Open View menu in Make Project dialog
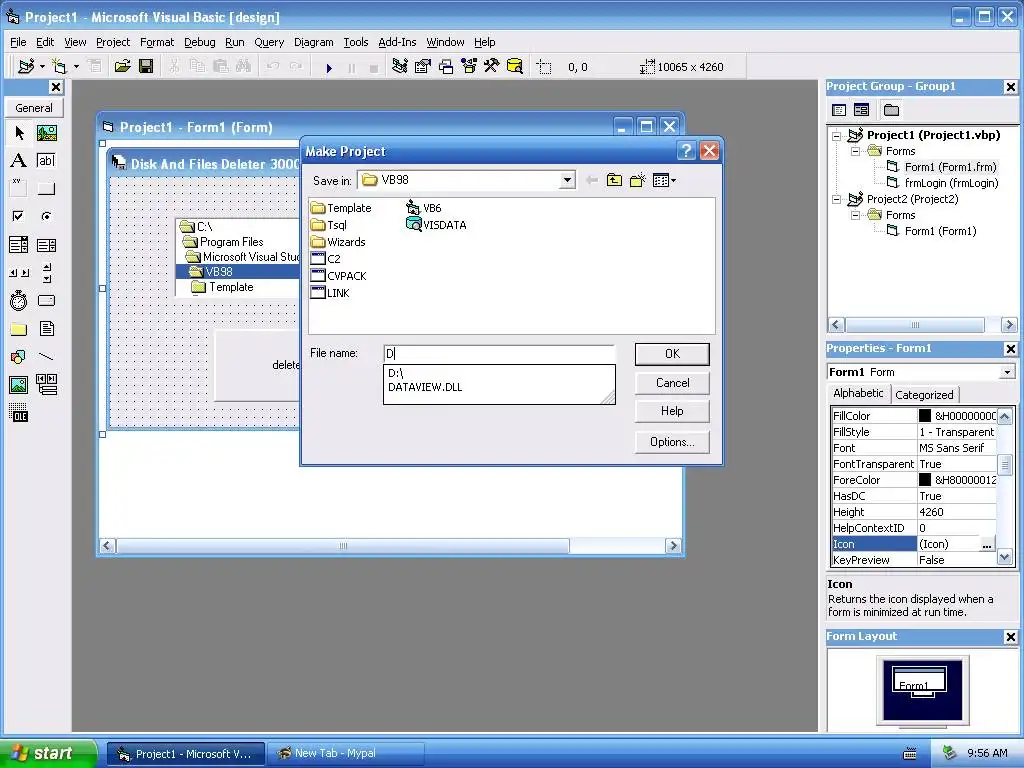Screen dimensions: 1024x768 pos(664,180)
